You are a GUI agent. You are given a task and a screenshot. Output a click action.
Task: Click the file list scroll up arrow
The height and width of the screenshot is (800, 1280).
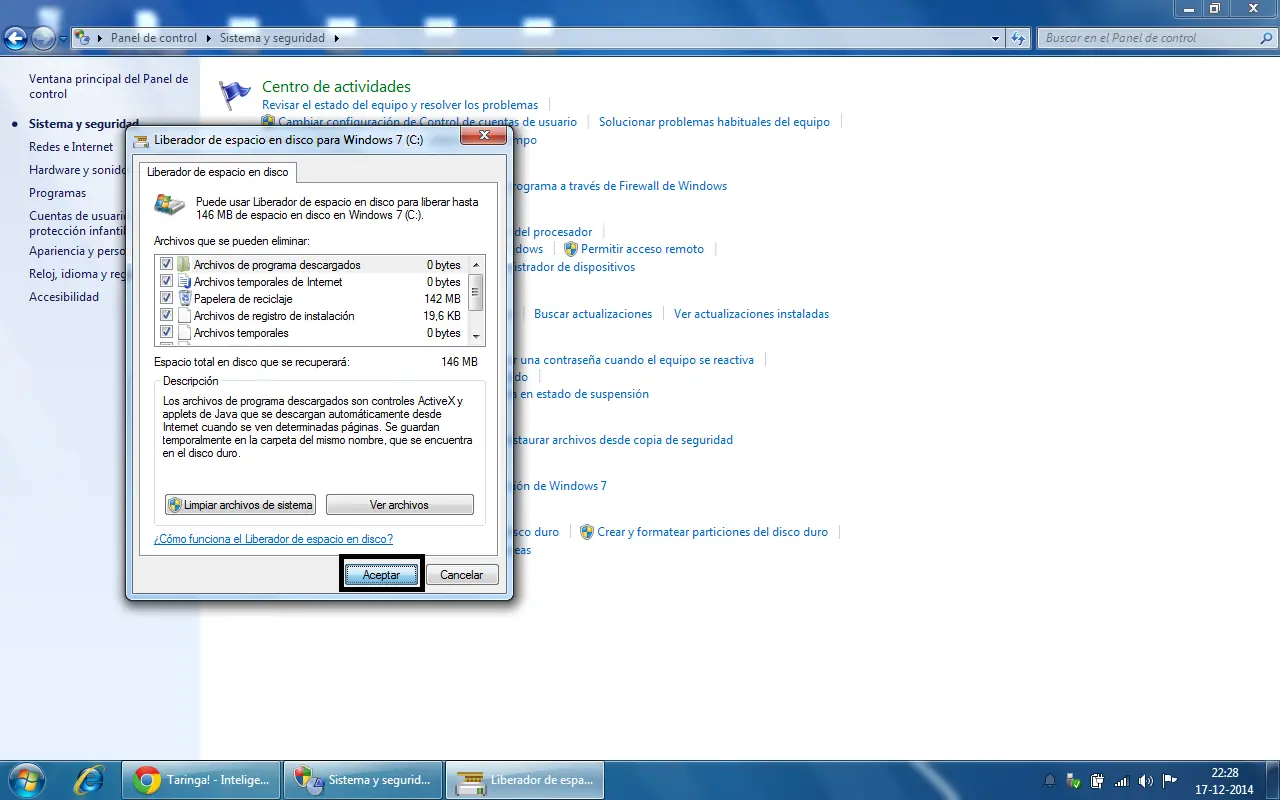click(x=477, y=264)
